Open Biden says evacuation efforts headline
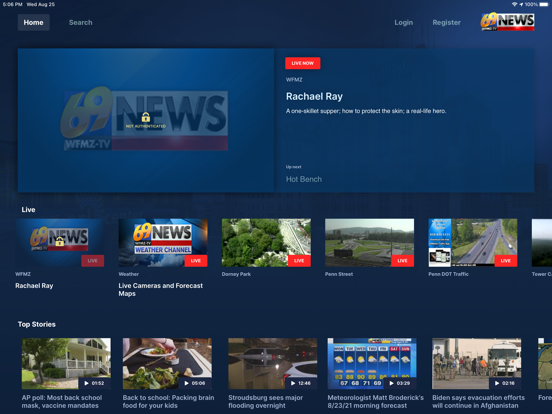Viewport: 552px width, 414px height. [478, 402]
